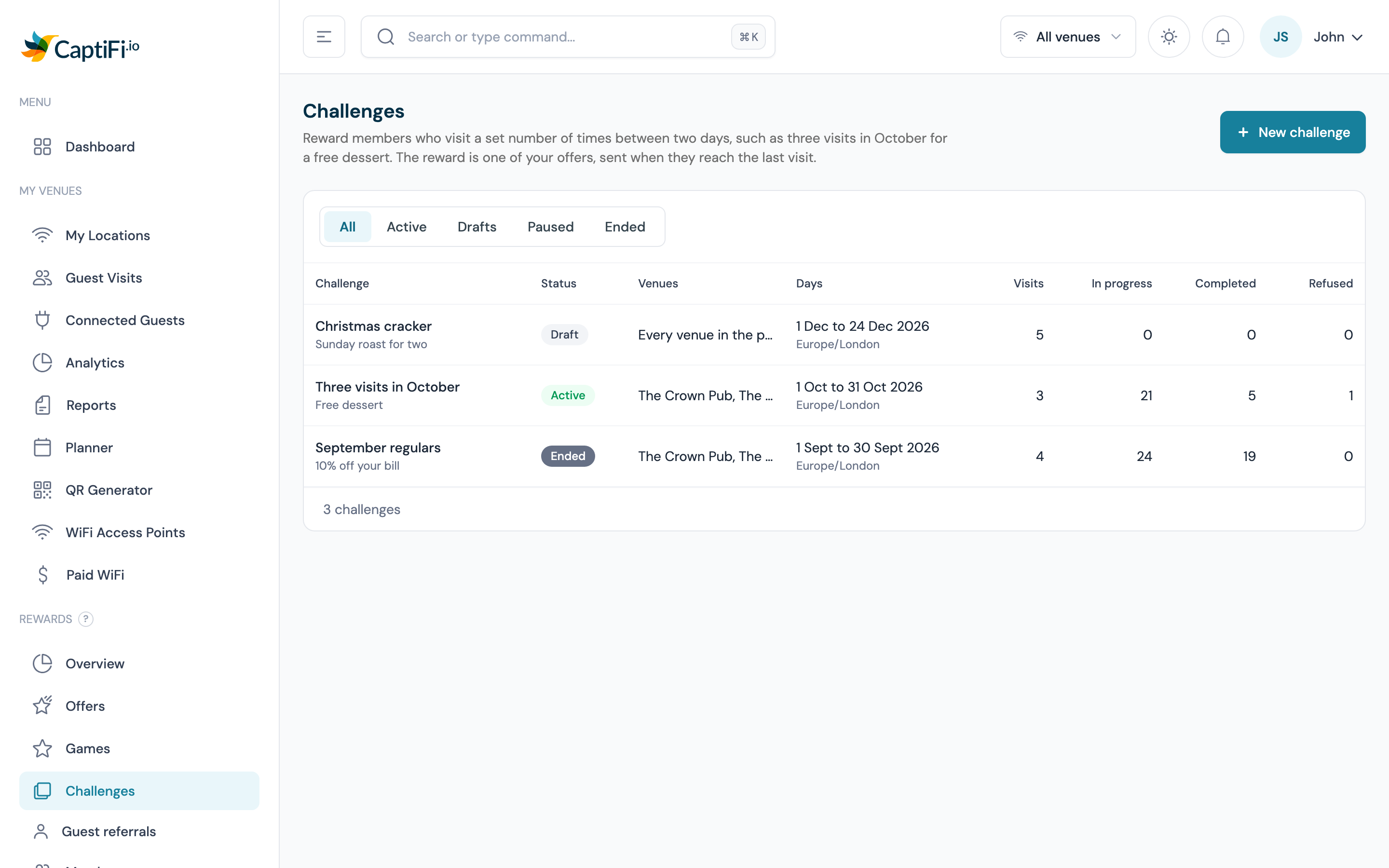Switch to the Active filter tab
Image resolution: width=1389 pixels, height=868 pixels.
[x=407, y=227]
